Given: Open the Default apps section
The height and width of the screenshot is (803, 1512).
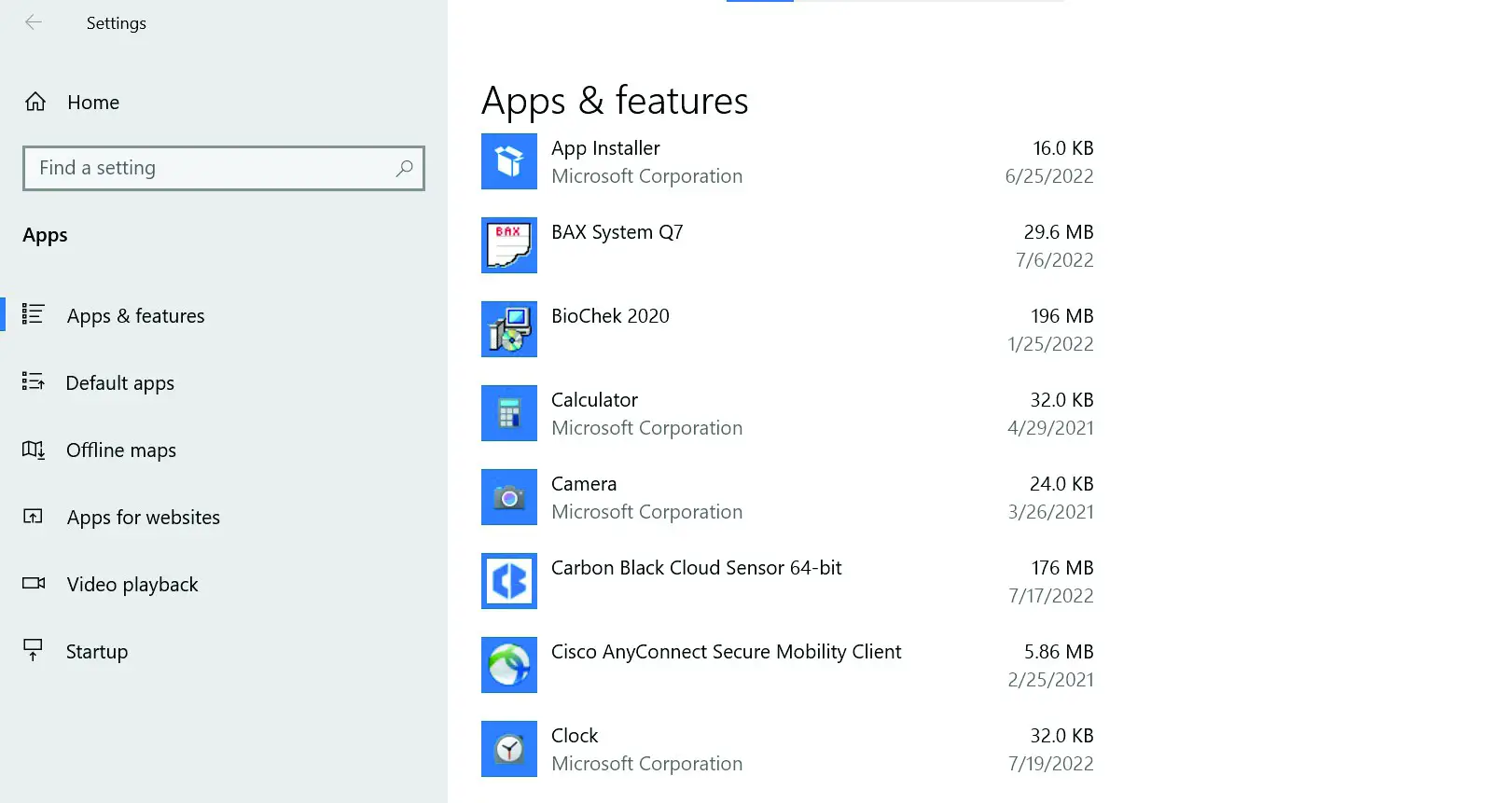Looking at the screenshot, I should pos(119,383).
